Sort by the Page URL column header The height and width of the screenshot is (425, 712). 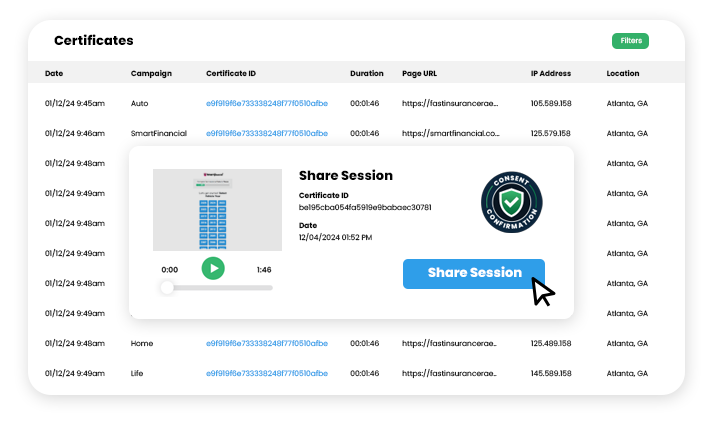tap(419, 74)
